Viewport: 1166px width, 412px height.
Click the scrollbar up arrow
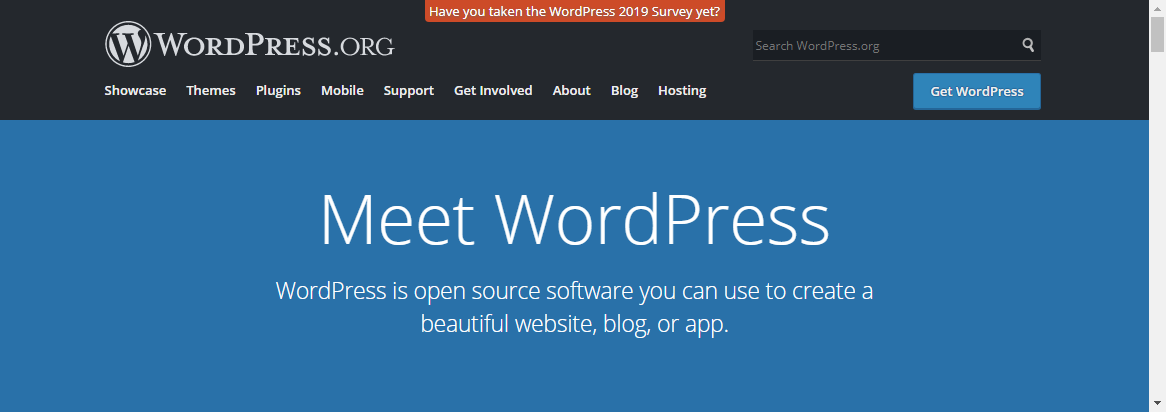(1158, 7)
